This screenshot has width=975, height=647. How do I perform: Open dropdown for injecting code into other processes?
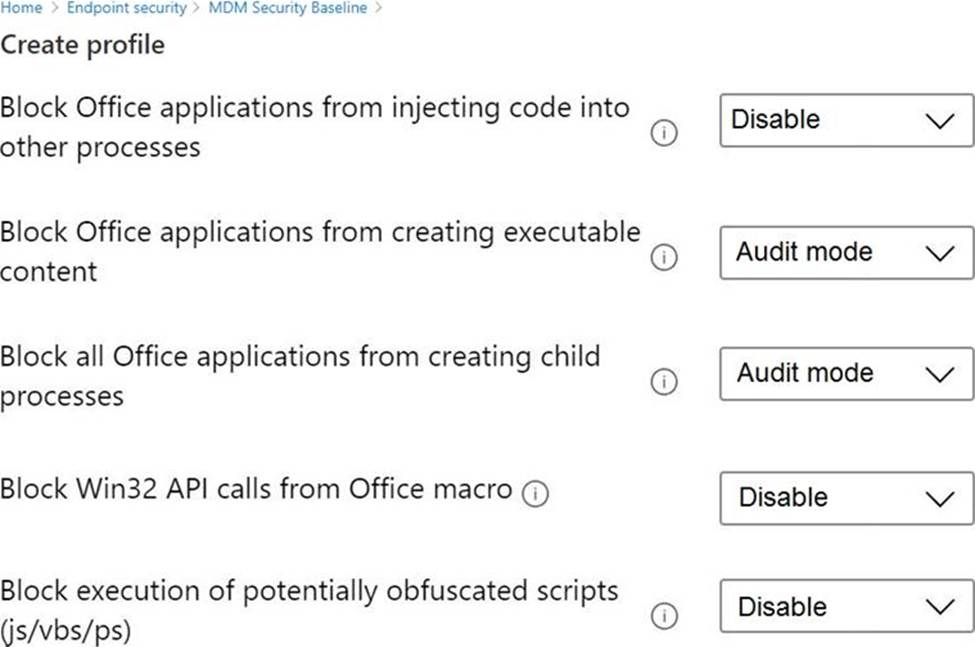pos(846,120)
